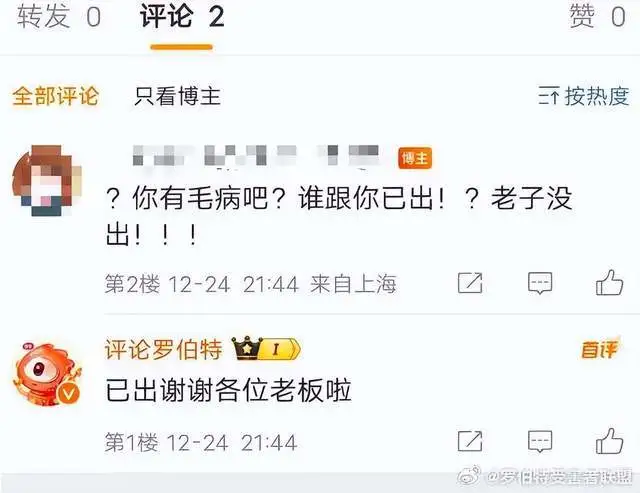Open the blurred blogger username
The width and height of the screenshot is (640, 493).
click(256, 155)
